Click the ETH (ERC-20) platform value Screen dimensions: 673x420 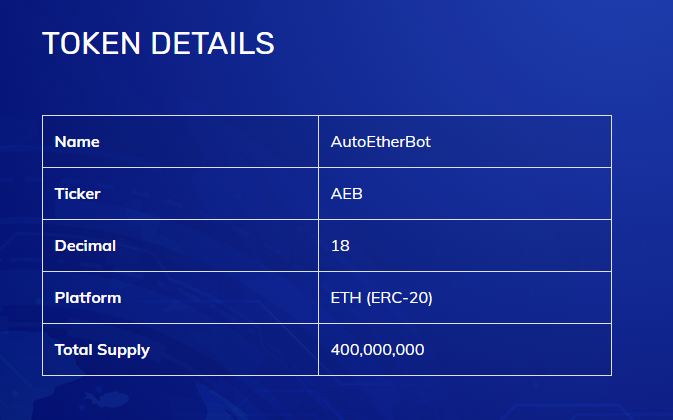pyautogui.click(x=382, y=298)
